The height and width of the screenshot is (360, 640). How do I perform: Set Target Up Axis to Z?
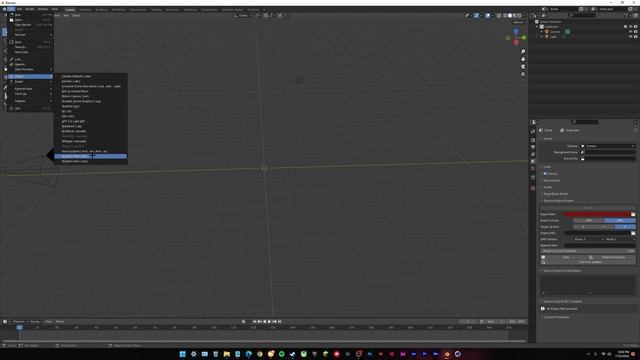[x=625, y=227]
